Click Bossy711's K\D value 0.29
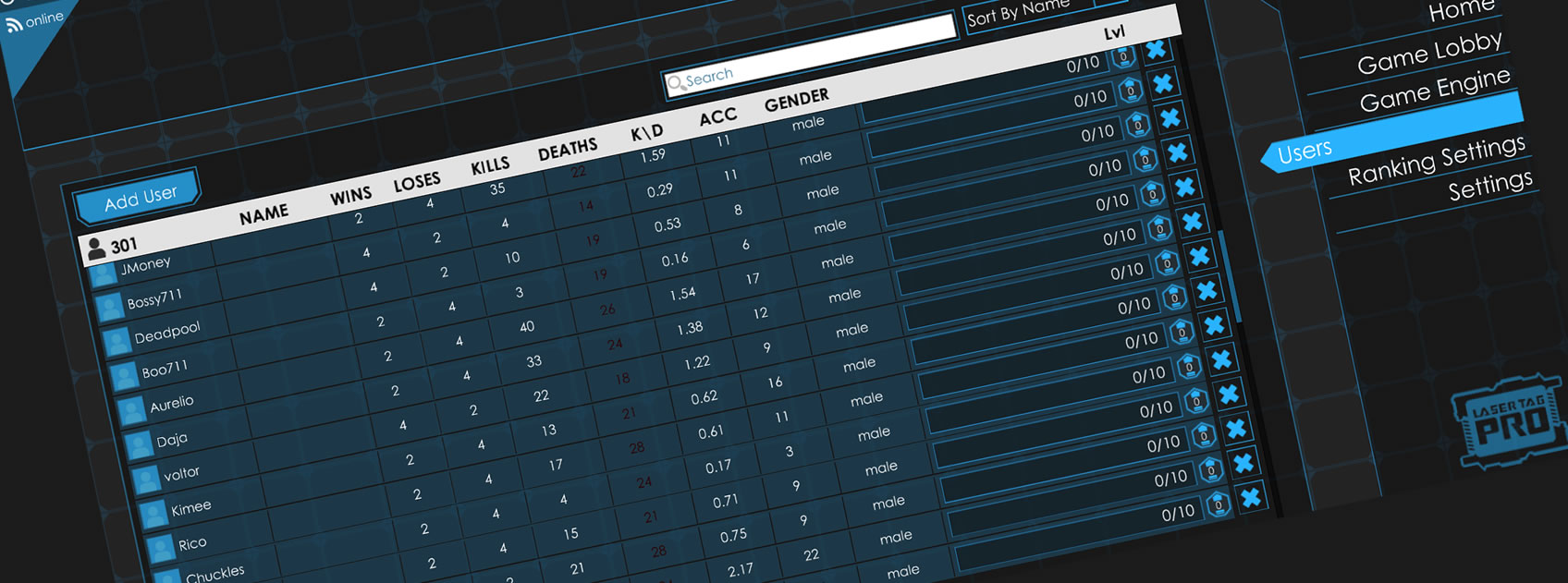Screen dimensions: 1568x583 pyautogui.click(x=660, y=189)
